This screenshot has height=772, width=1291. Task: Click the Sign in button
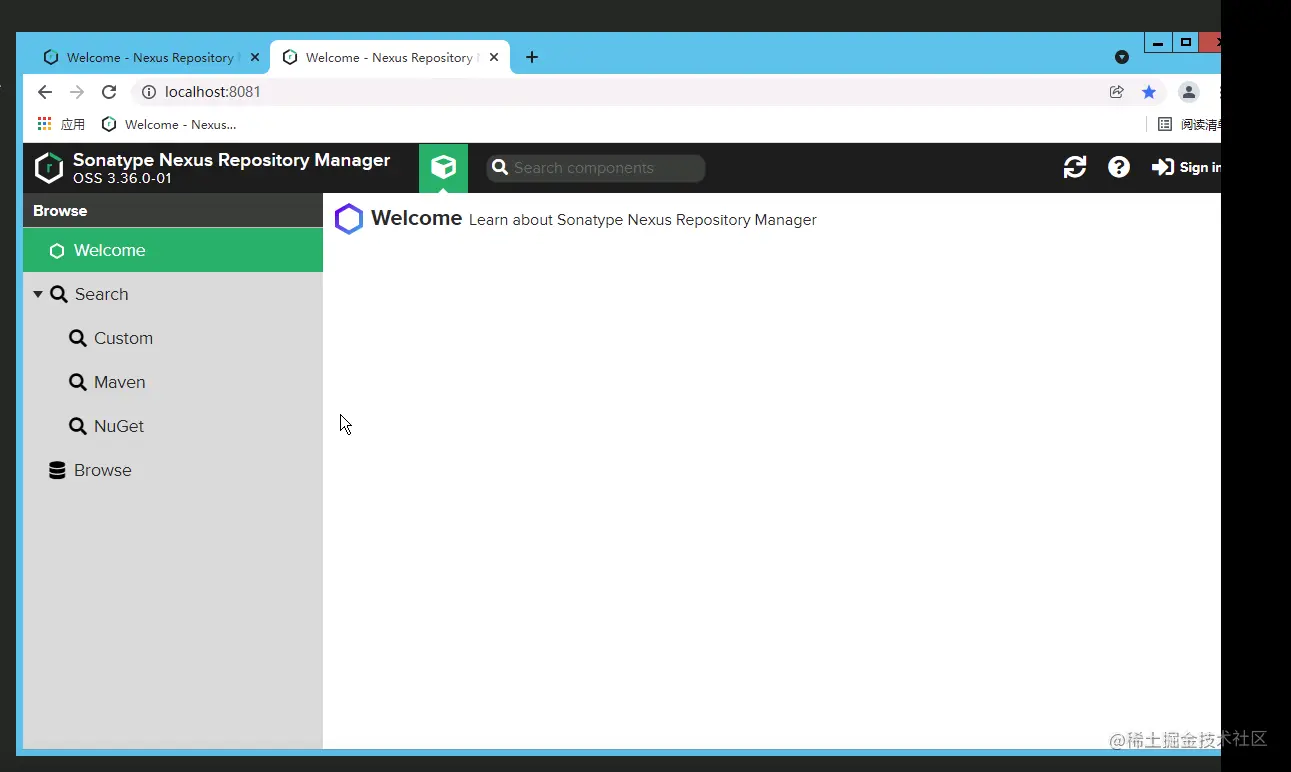click(x=1186, y=168)
